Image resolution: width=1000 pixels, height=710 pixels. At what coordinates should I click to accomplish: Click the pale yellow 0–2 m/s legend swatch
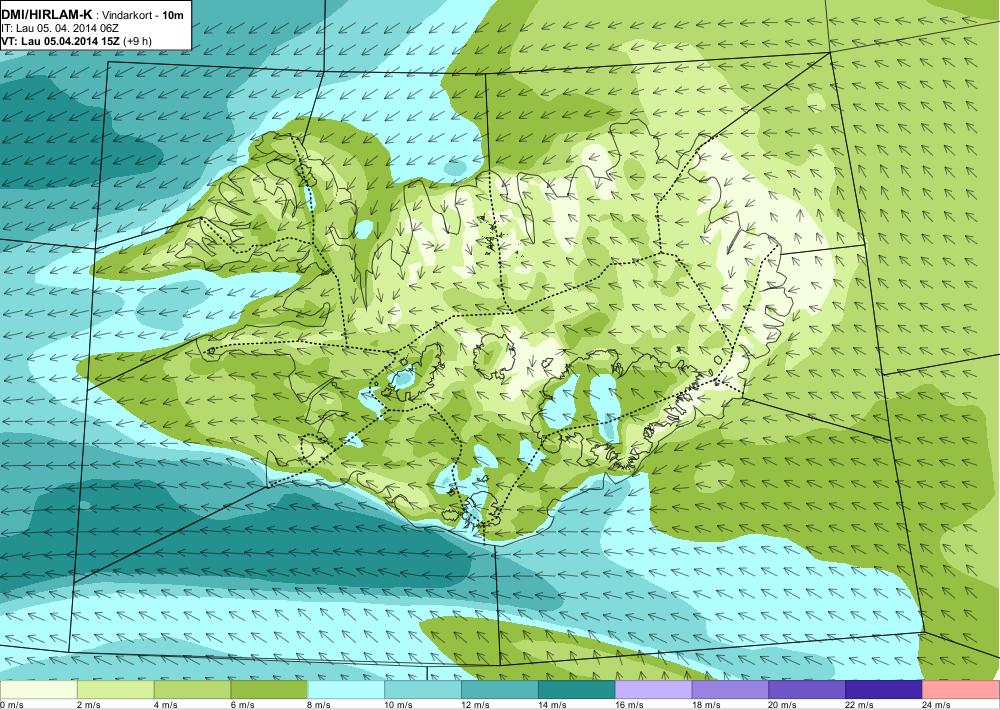click(x=39, y=690)
